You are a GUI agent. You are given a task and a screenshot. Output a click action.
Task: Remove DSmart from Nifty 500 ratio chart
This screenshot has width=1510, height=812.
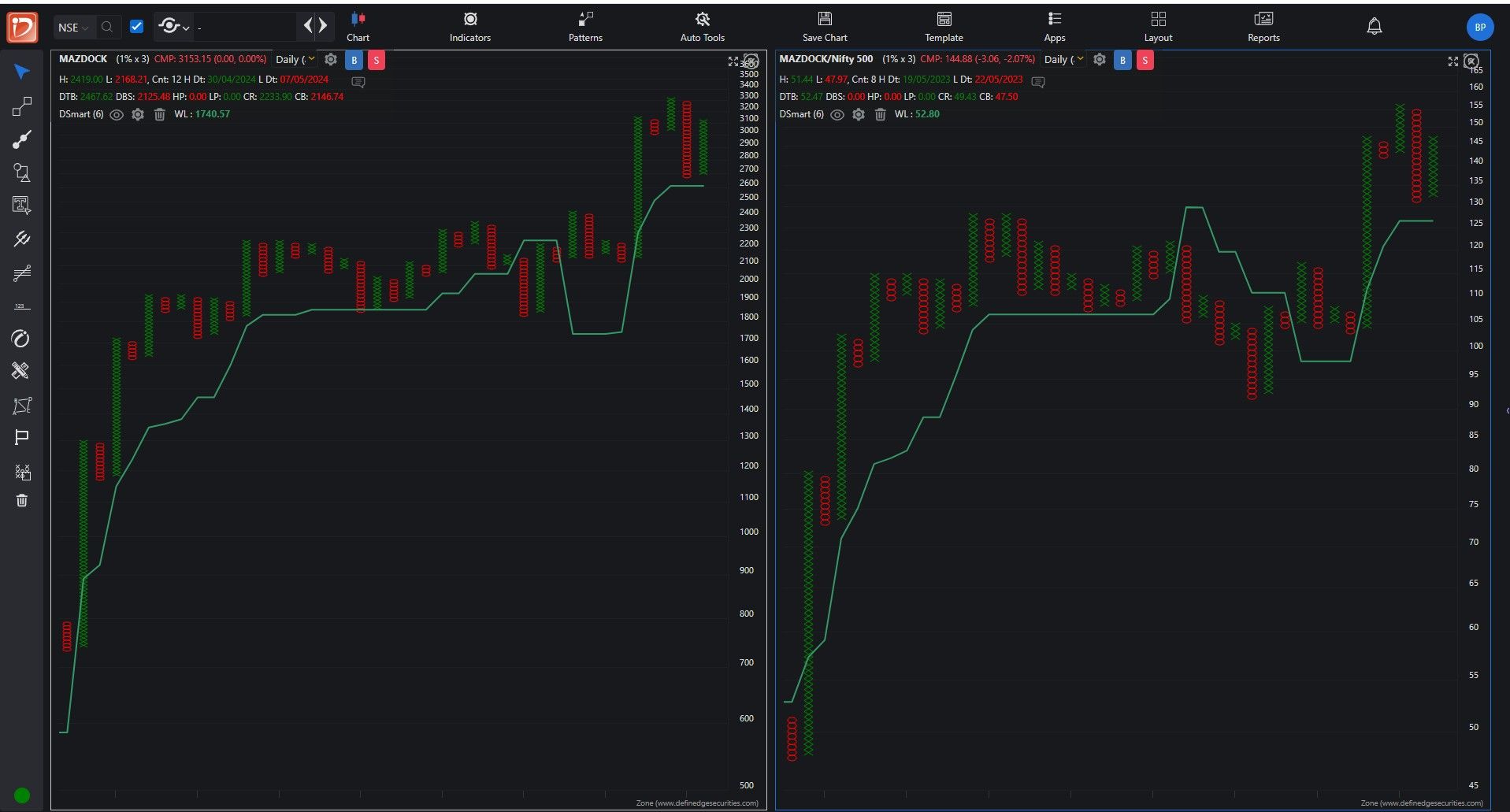coord(880,114)
